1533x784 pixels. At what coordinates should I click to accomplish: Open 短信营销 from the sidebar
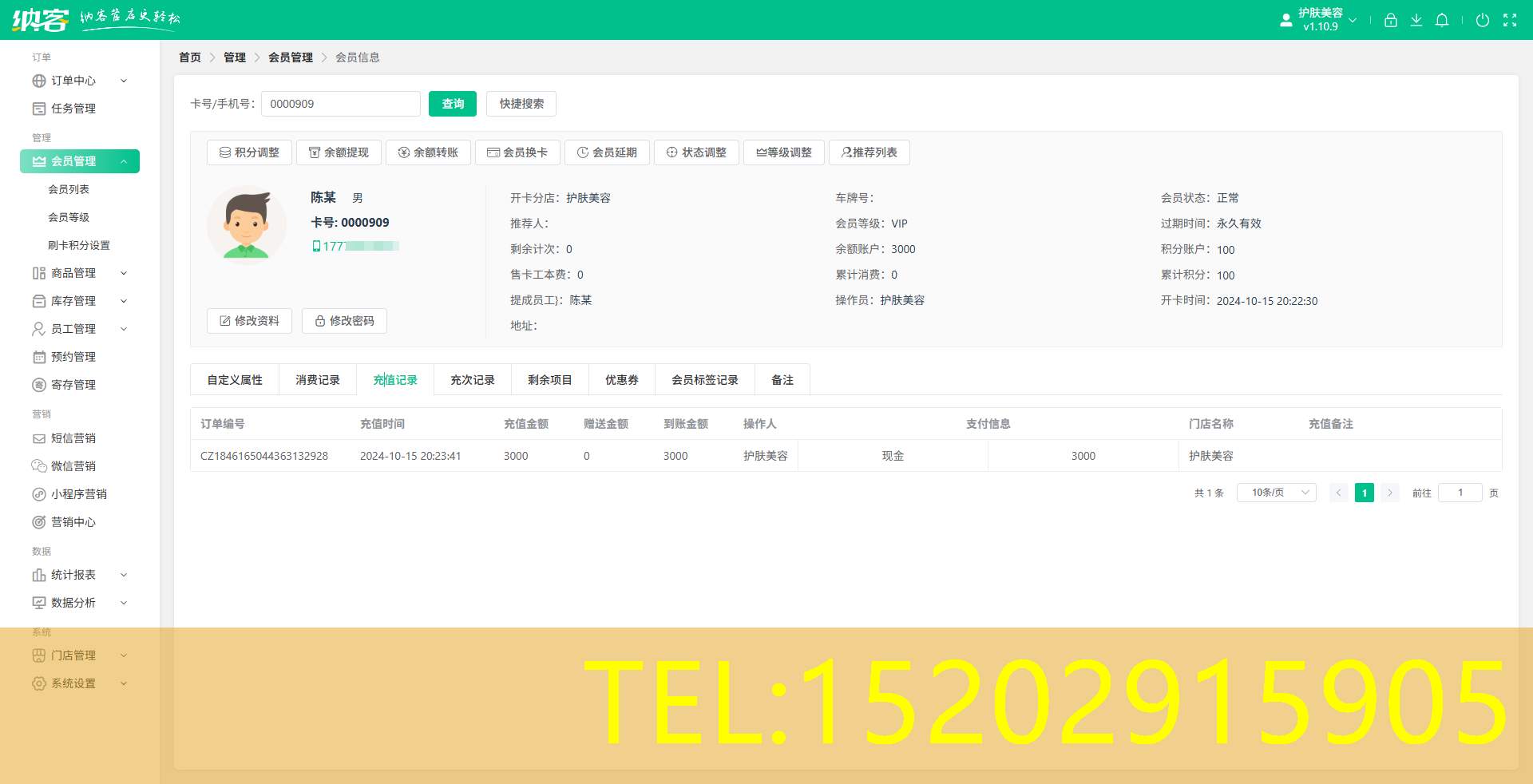tap(73, 438)
